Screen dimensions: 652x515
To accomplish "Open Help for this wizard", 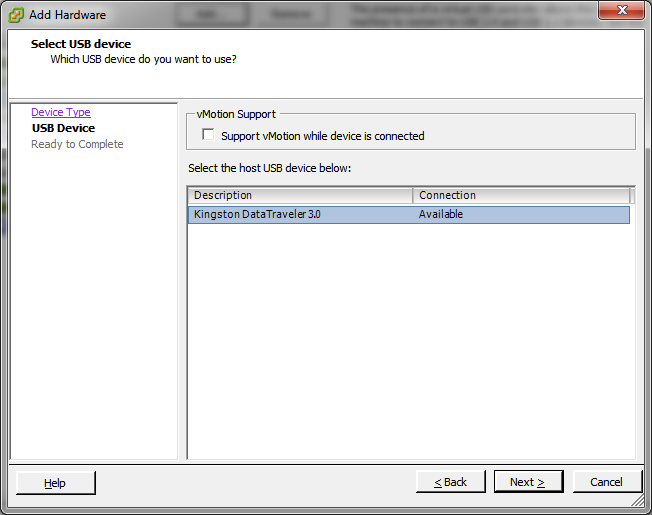I will pyautogui.click(x=55, y=482).
